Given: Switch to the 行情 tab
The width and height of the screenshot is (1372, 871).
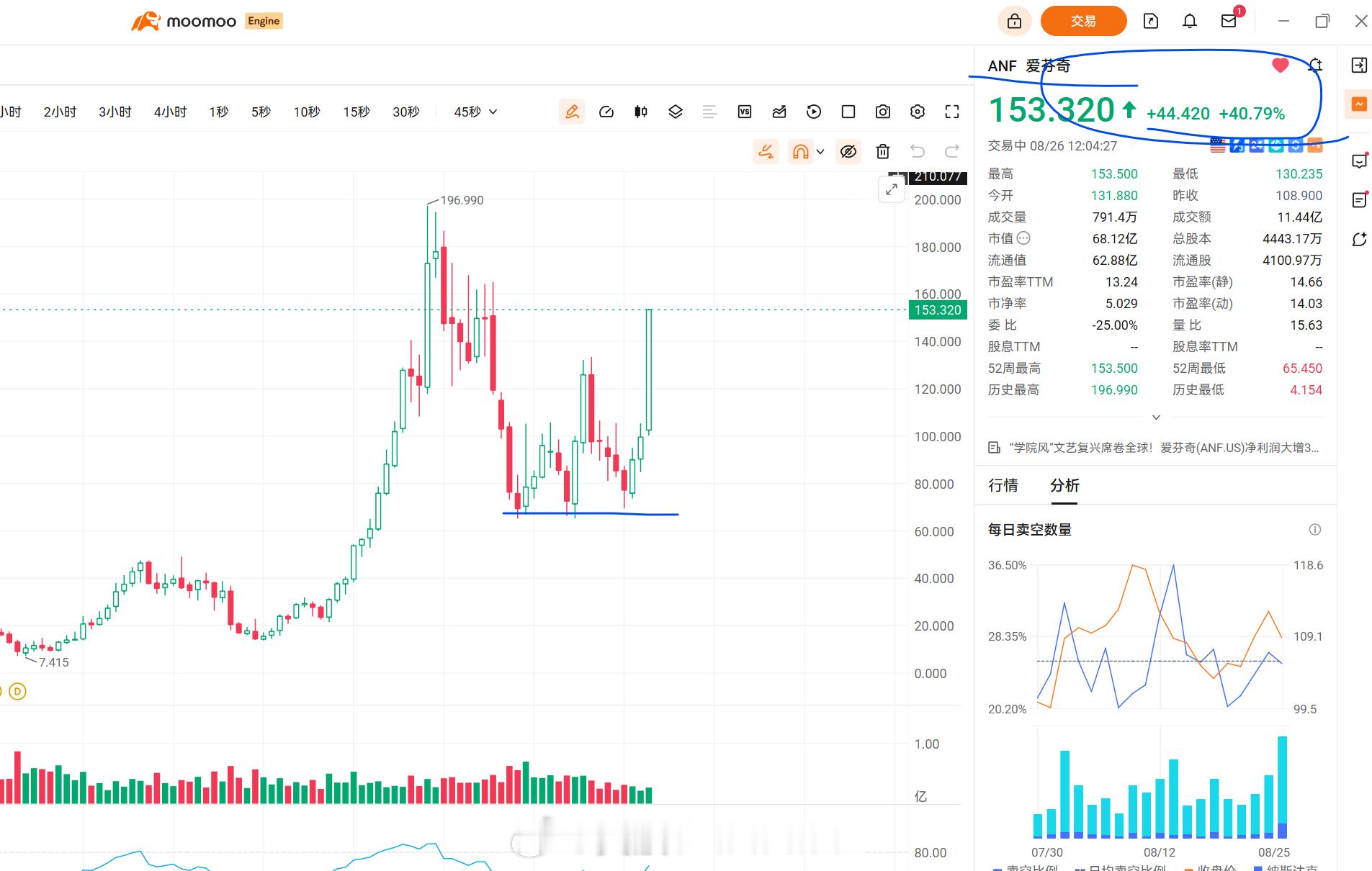Looking at the screenshot, I should click(1003, 485).
